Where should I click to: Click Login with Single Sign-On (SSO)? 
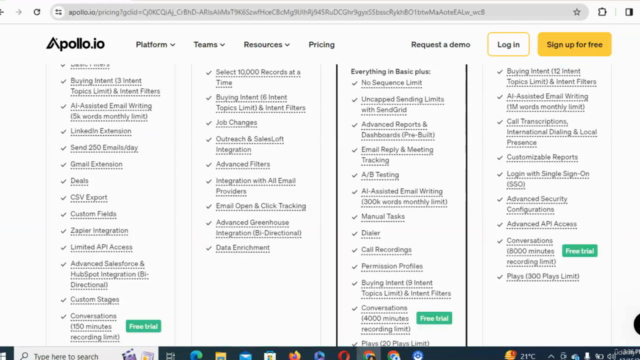548,179
